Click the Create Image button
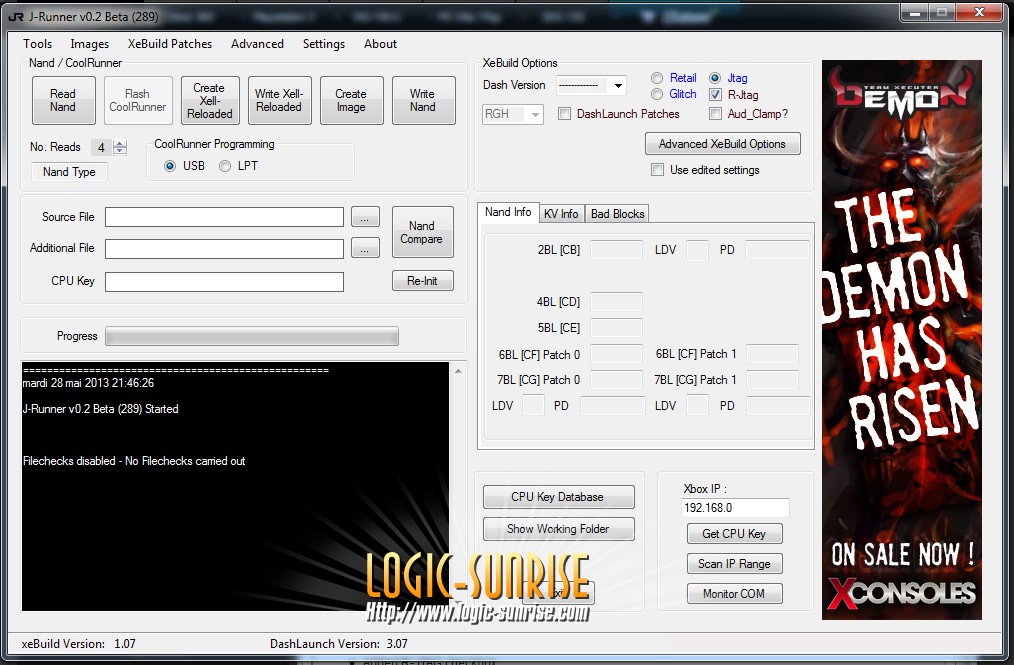This screenshot has height=665, width=1014. pyautogui.click(x=351, y=101)
